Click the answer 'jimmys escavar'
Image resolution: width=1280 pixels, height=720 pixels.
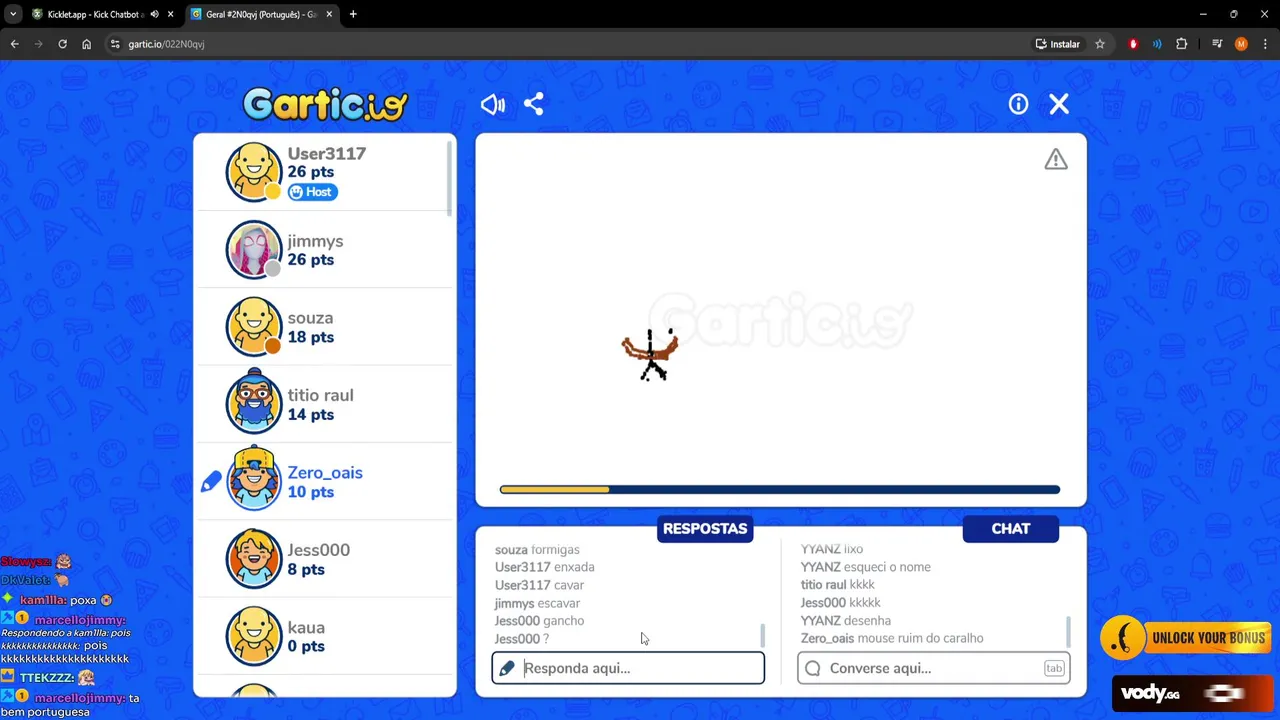coord(537,603)
